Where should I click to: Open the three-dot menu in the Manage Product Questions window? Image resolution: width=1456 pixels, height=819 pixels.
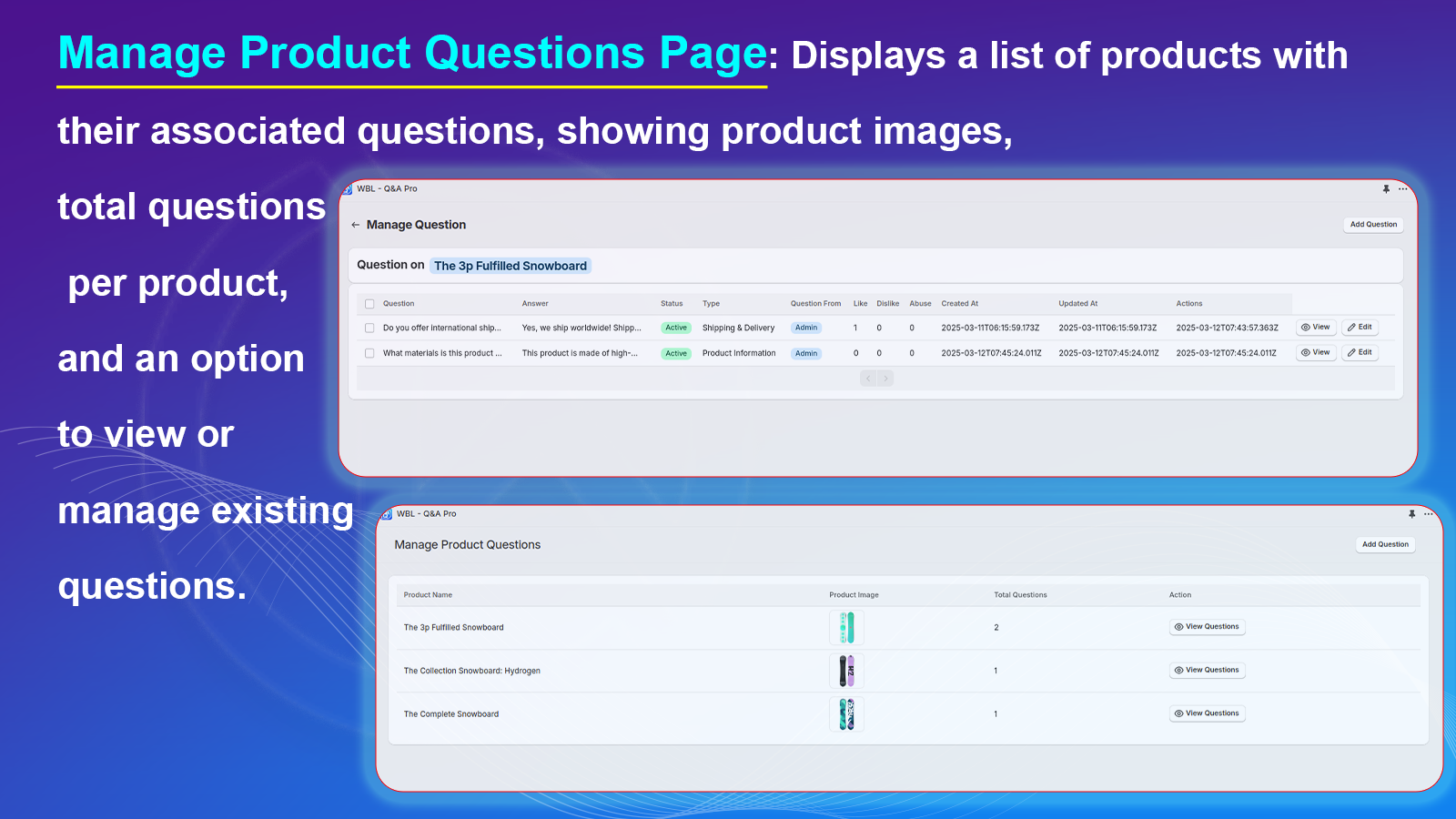coord(1429,514)
